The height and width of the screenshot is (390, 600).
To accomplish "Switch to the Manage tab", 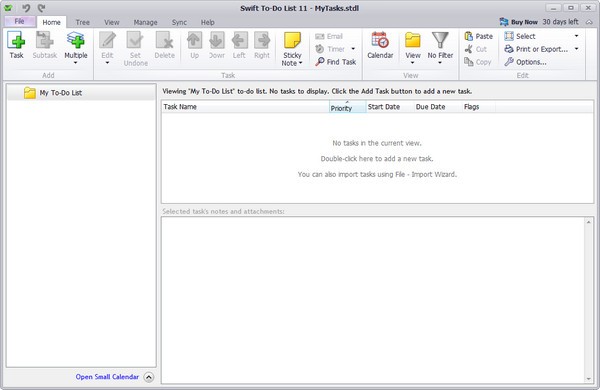I will [145, 22].
